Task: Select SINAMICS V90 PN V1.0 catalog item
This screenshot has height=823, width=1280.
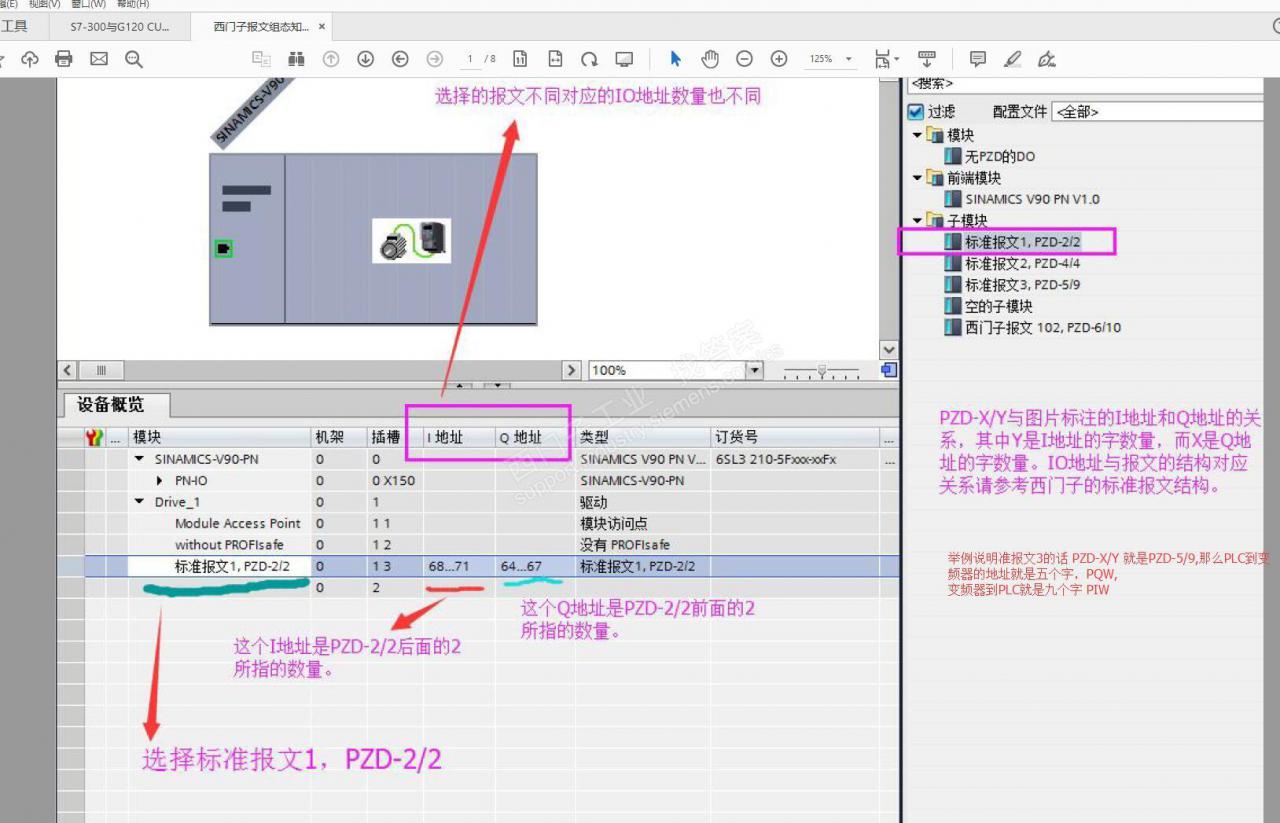Action: (x=1022, y=199)
